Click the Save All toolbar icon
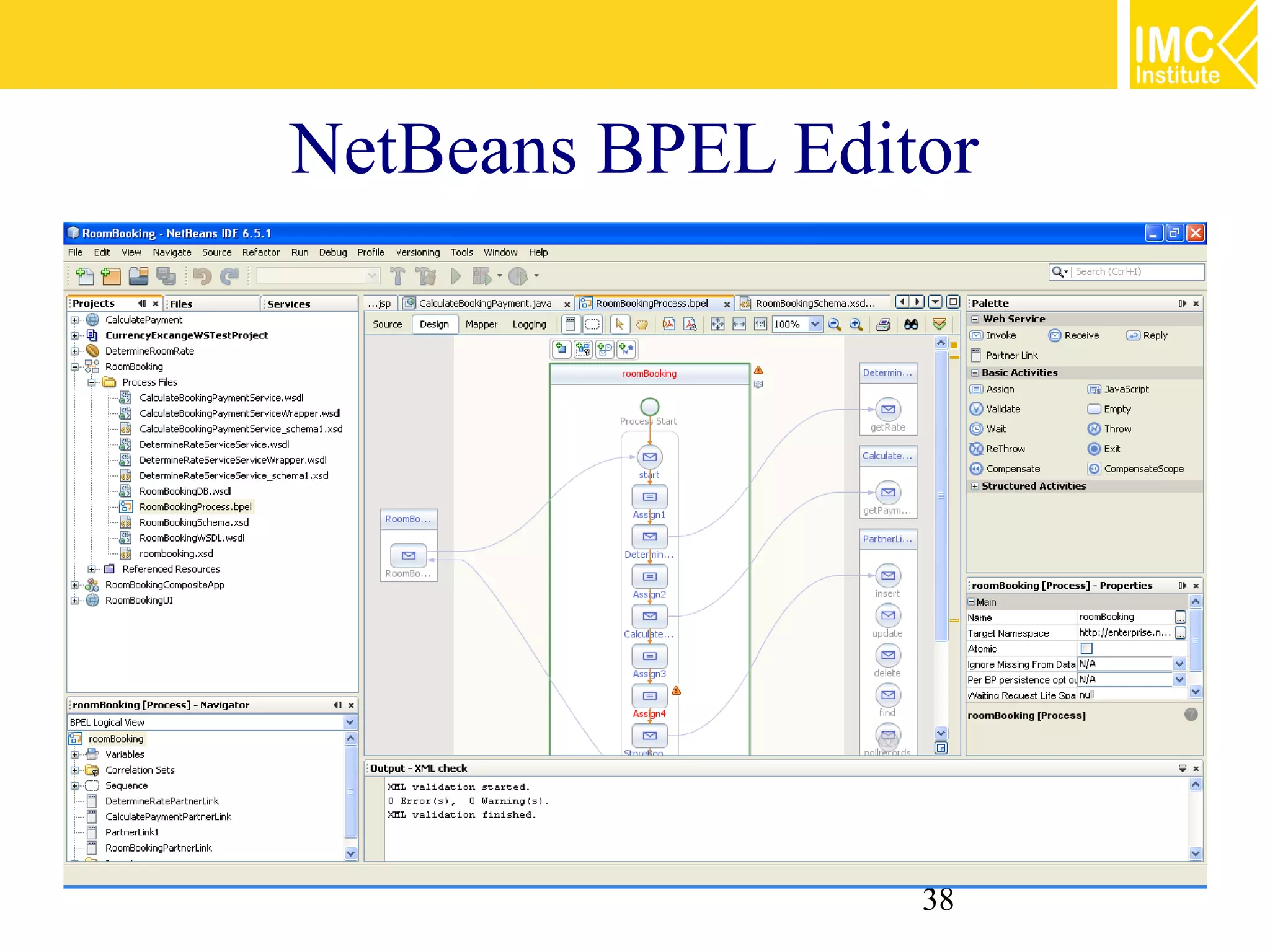The height and width of the screenshot is (952, 1270). tap(166, 276)
